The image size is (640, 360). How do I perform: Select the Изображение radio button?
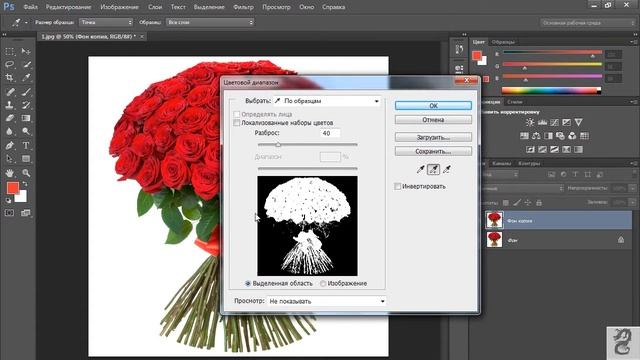[323, 283]
